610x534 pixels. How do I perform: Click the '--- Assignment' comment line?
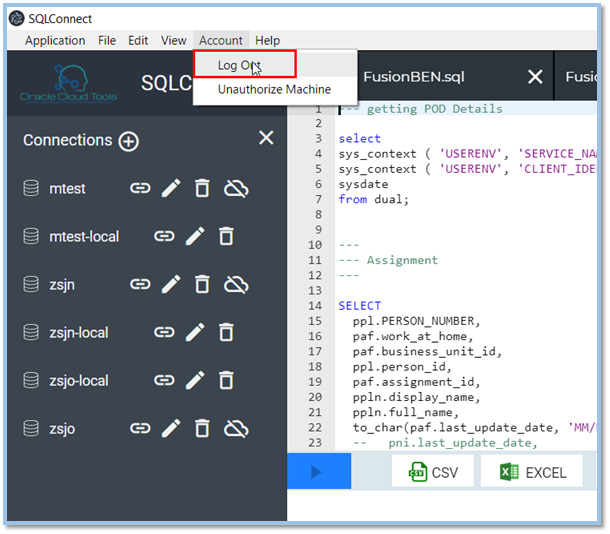click(388, 260)
